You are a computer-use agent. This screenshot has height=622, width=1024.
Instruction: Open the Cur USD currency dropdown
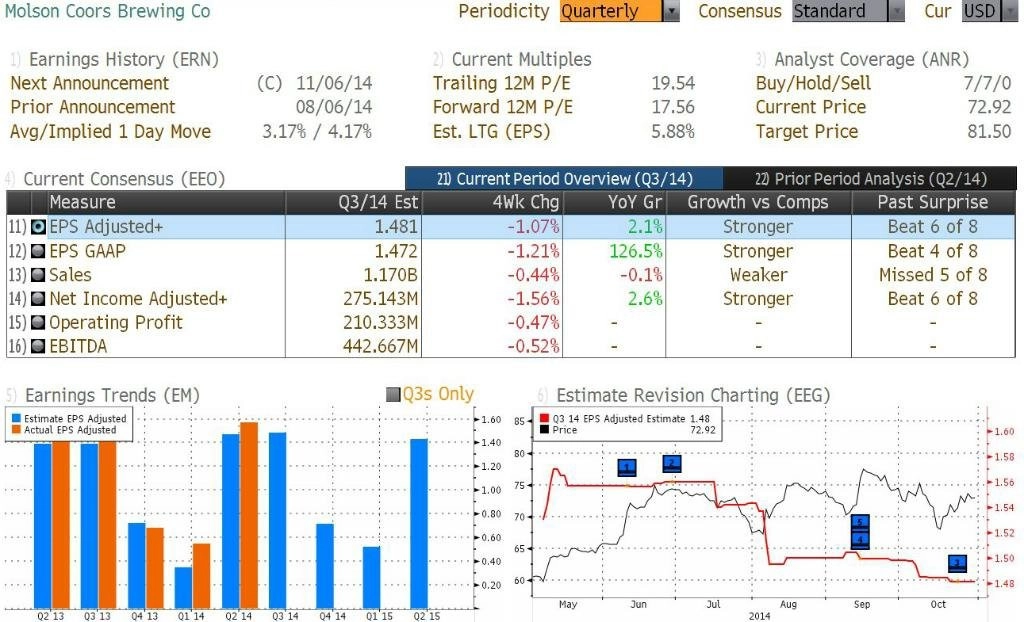coord(989,11)
